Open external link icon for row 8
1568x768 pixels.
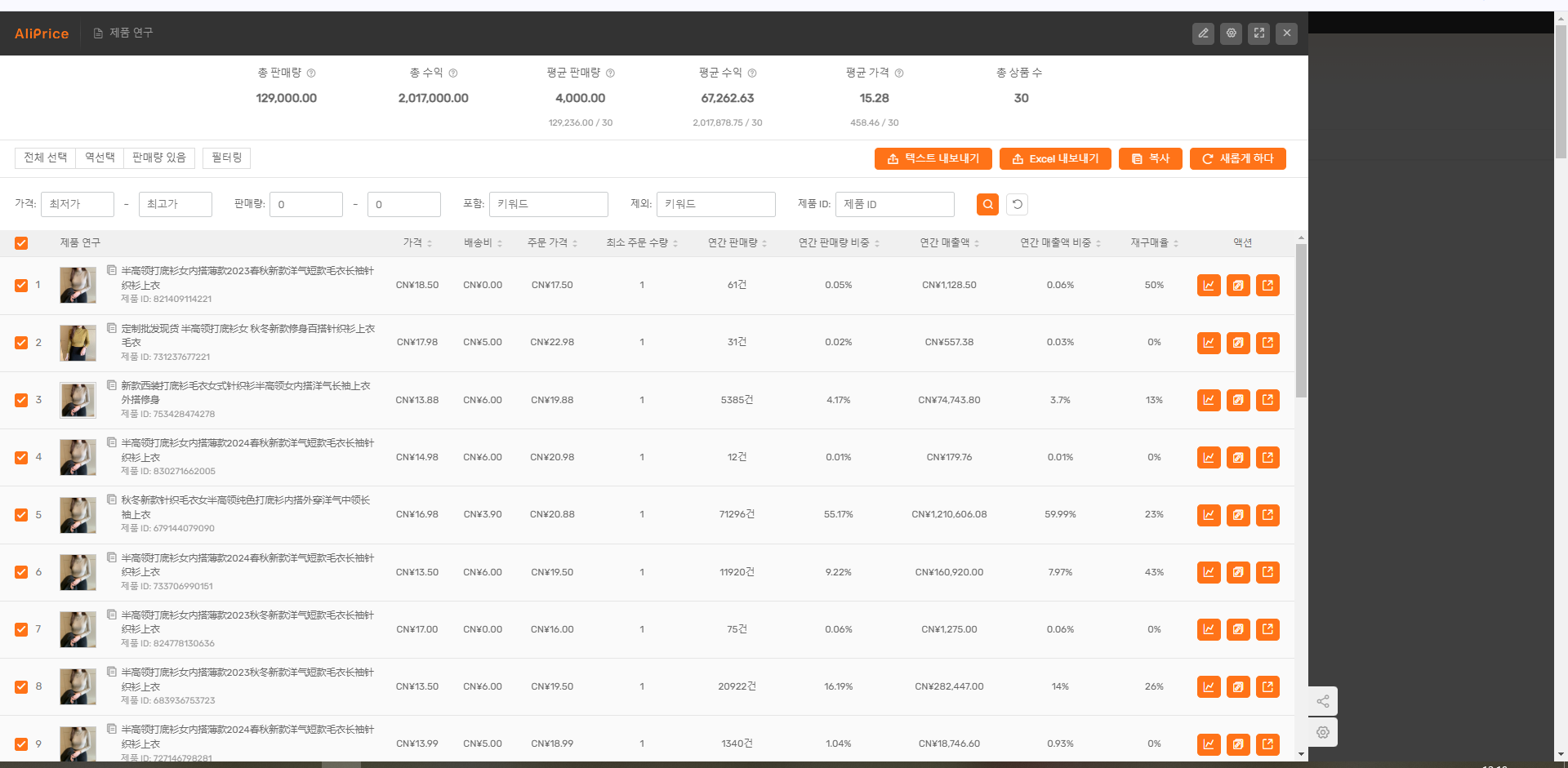pos(1267,686)
